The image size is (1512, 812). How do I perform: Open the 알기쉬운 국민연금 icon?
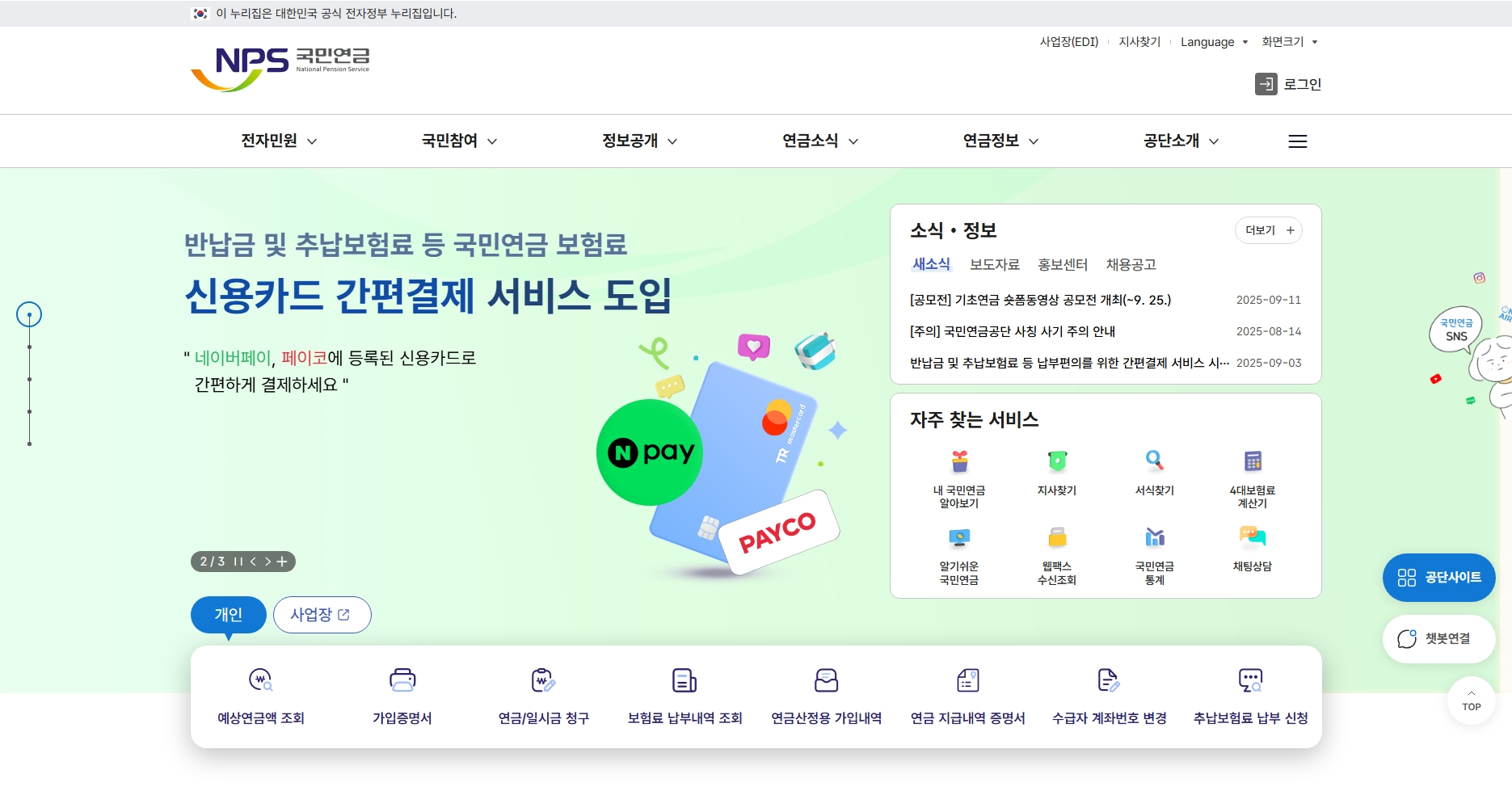(x=959, y=537)
